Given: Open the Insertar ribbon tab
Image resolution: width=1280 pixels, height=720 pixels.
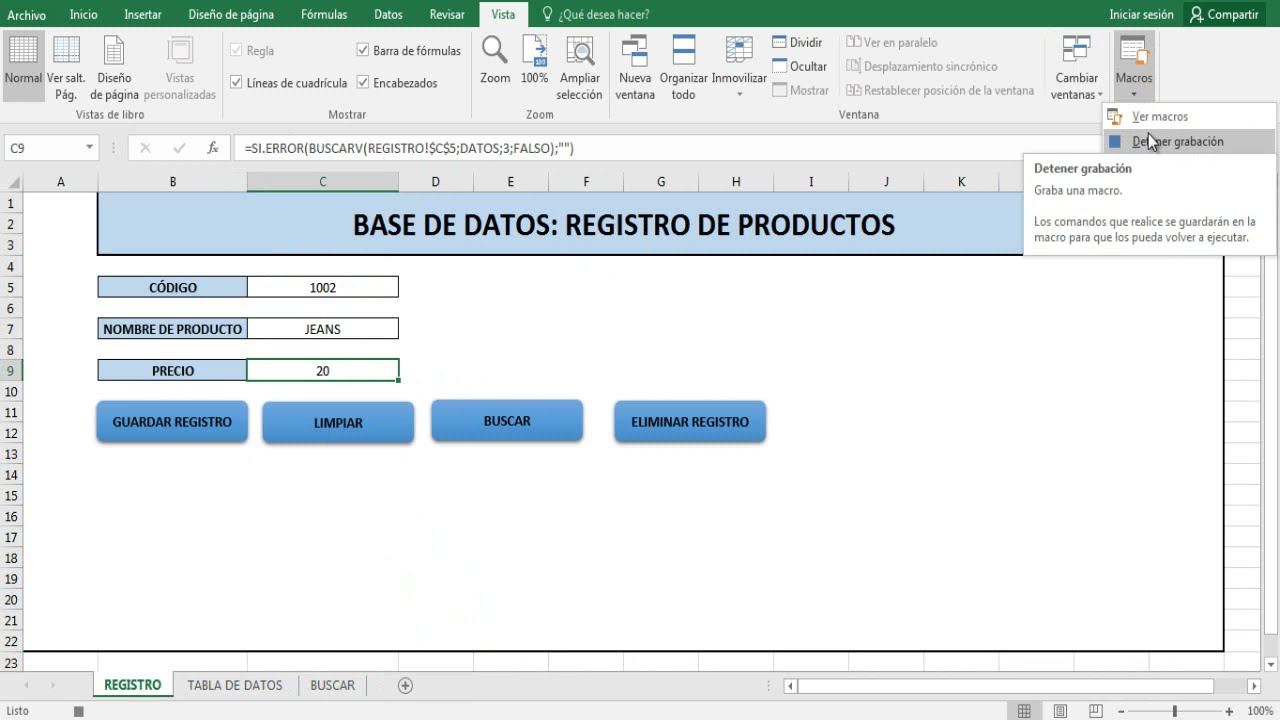Looking at the screenshot, I should (x=143, y=15).
